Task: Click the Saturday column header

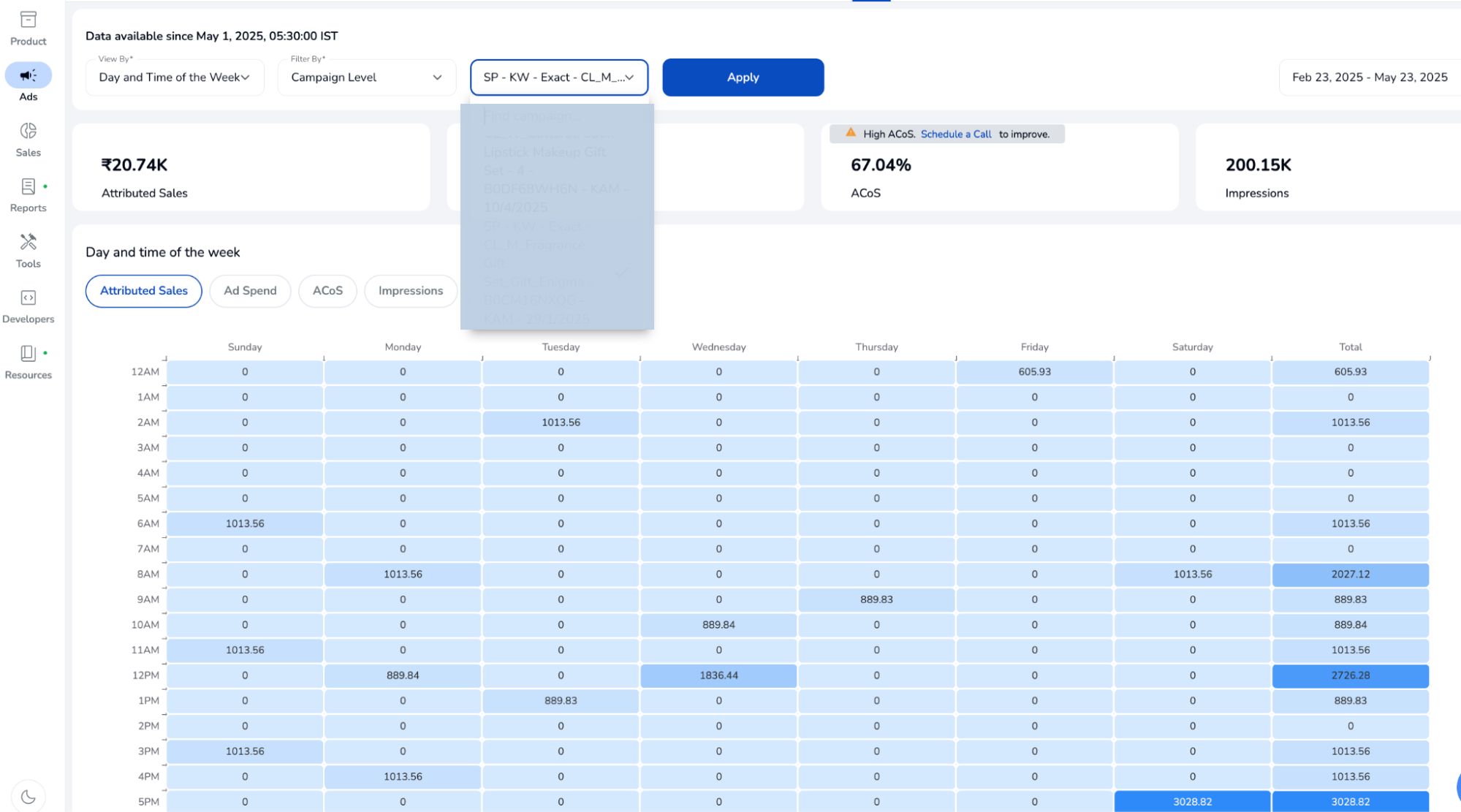Action: (x=1193, y=347)
